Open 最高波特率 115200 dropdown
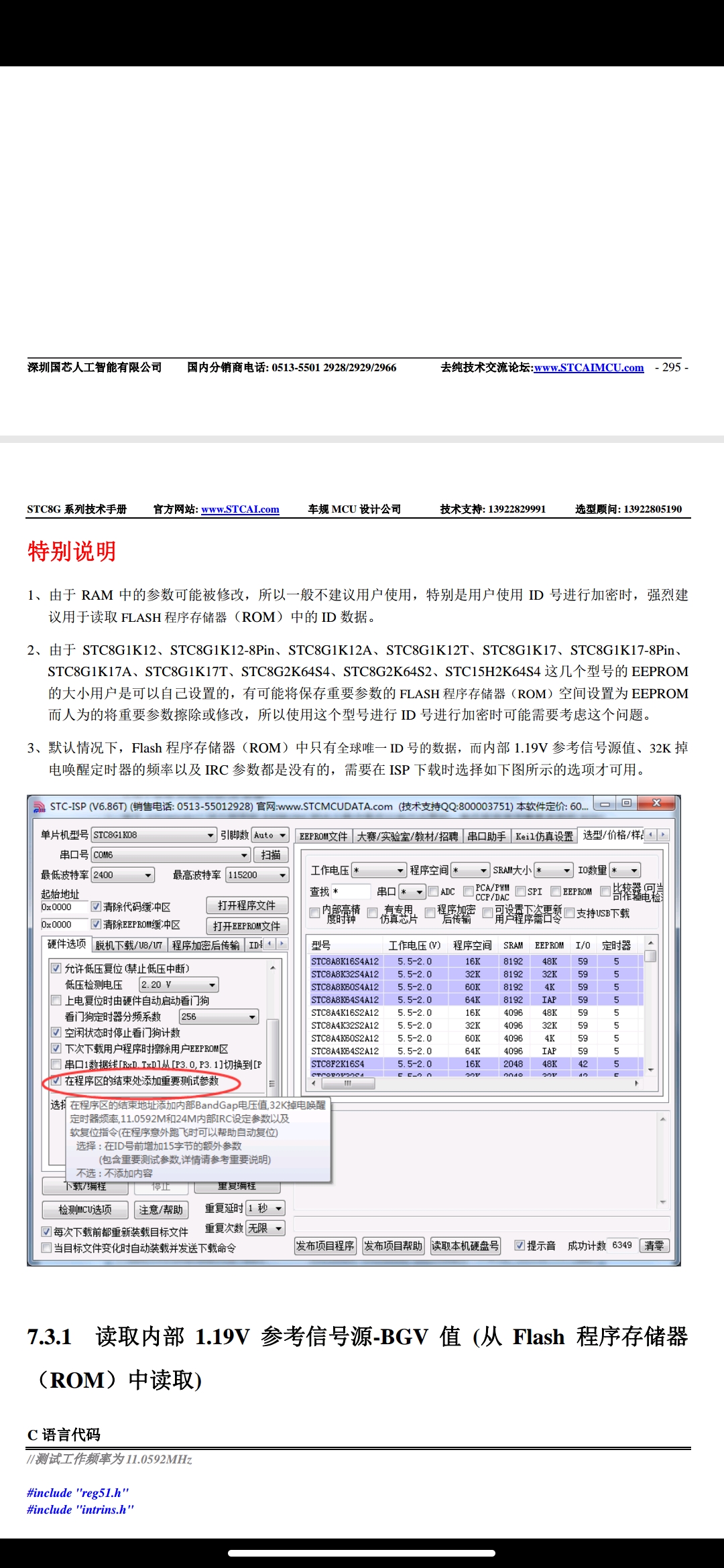 pos(257,875)
